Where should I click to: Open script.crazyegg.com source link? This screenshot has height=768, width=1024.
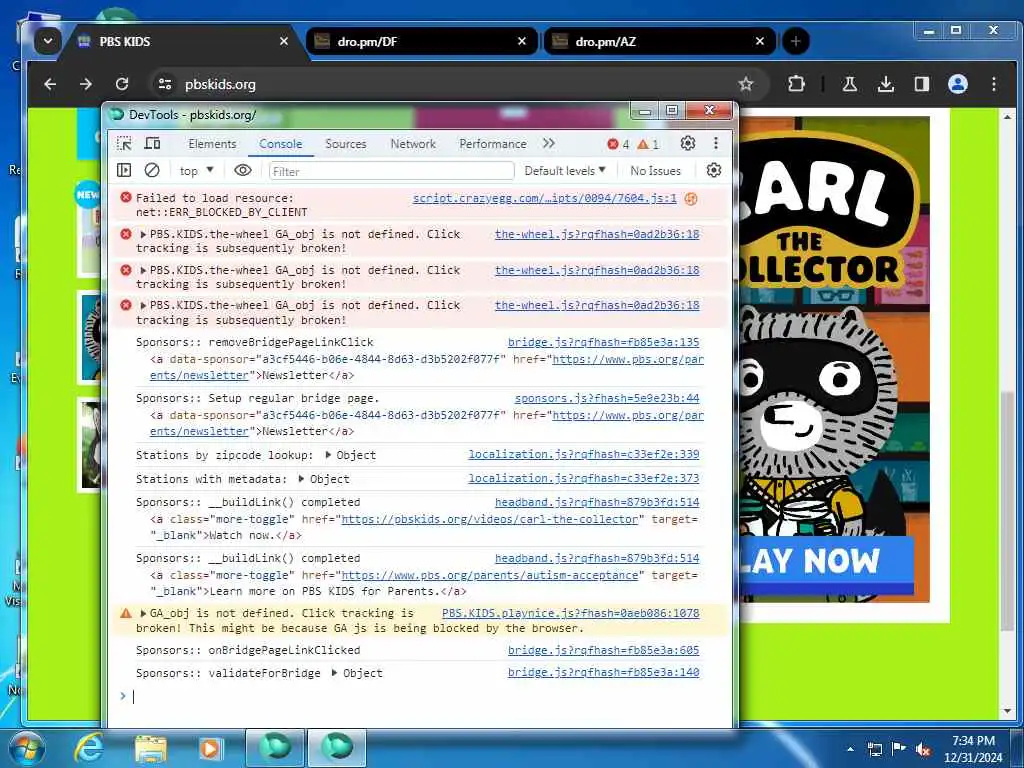click(x=545, y=198)
